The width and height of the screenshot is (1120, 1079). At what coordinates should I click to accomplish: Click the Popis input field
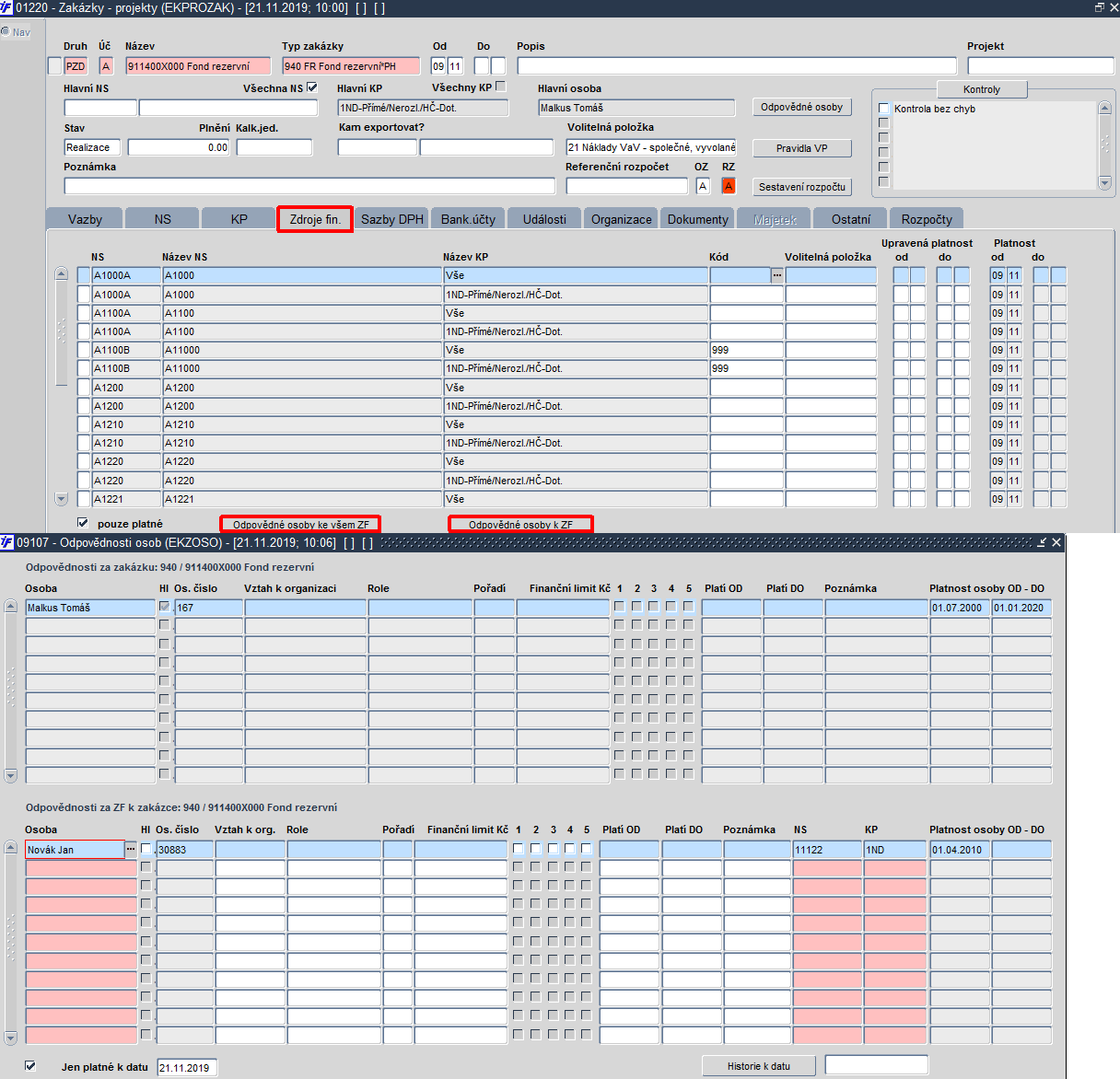coord(737,66)
